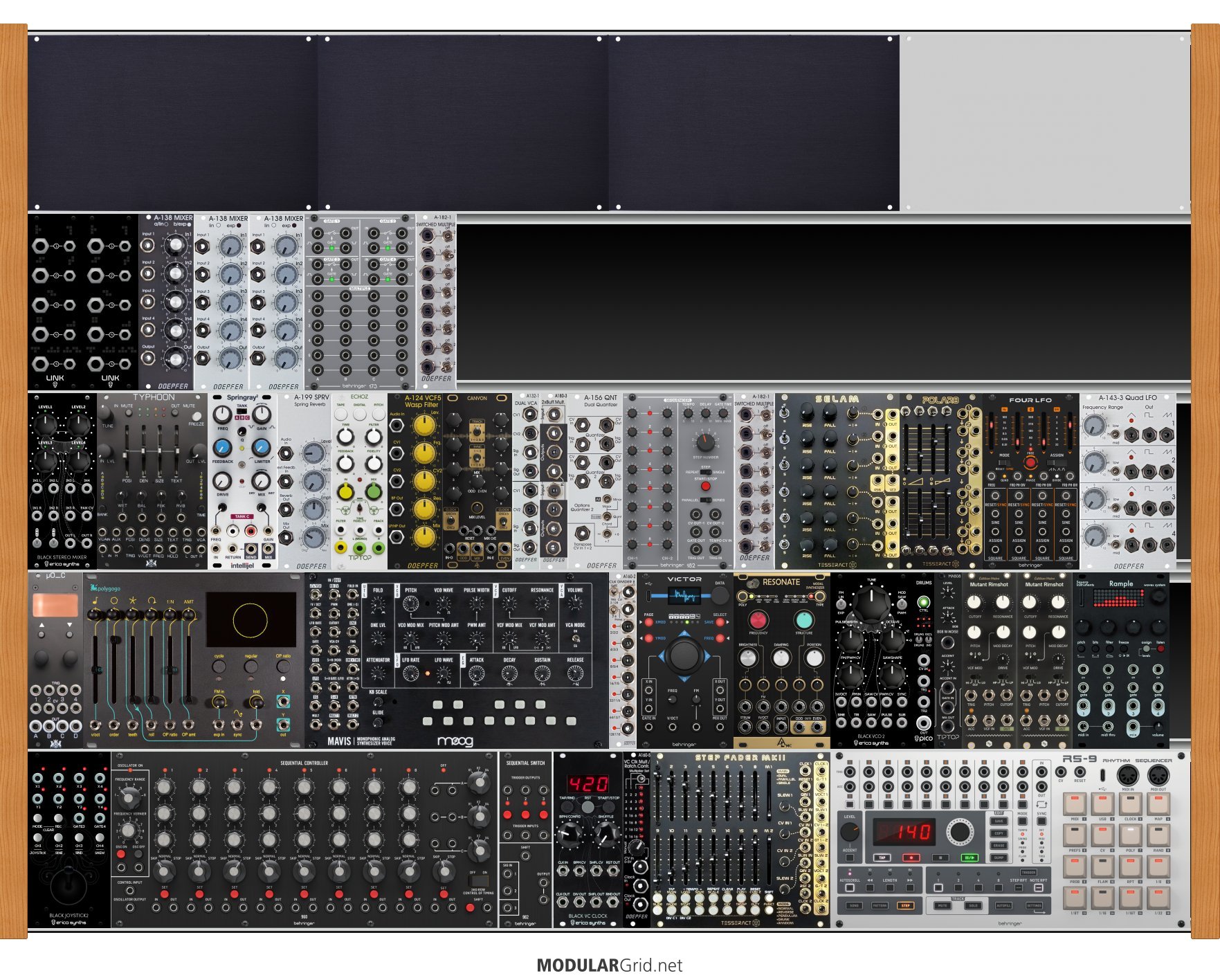Click the DUMP button on RS-9
This screenshot has height=980, width=1220.
point(999,857)
